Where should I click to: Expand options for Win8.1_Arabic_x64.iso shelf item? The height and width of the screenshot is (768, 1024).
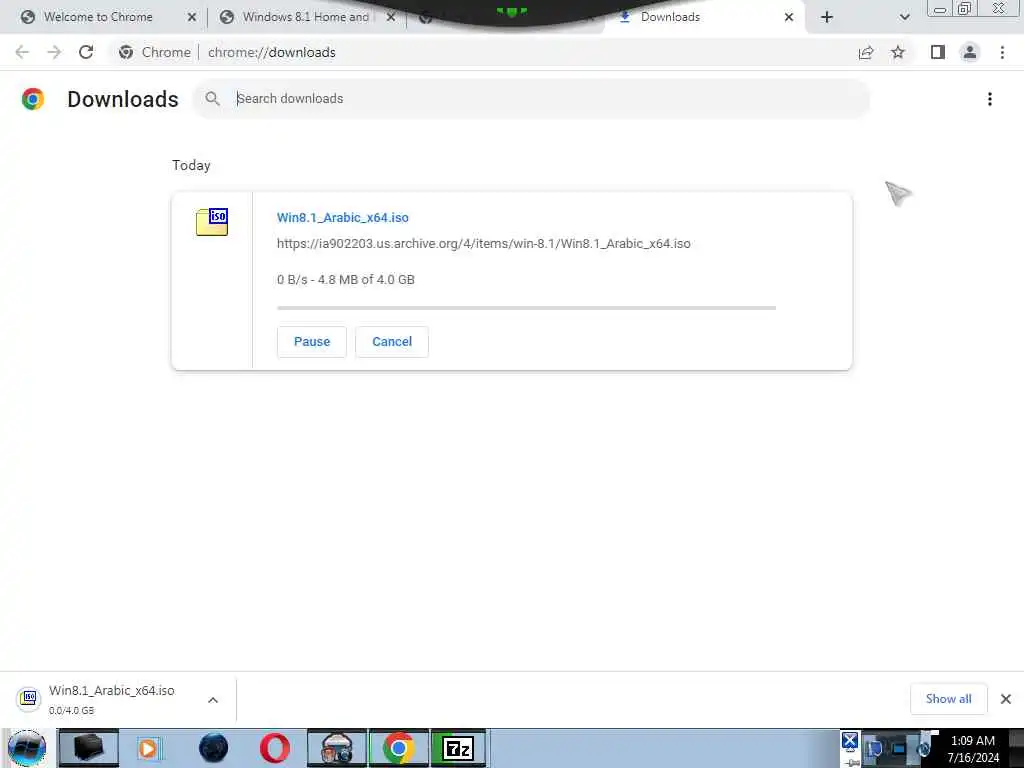(213, 700)
